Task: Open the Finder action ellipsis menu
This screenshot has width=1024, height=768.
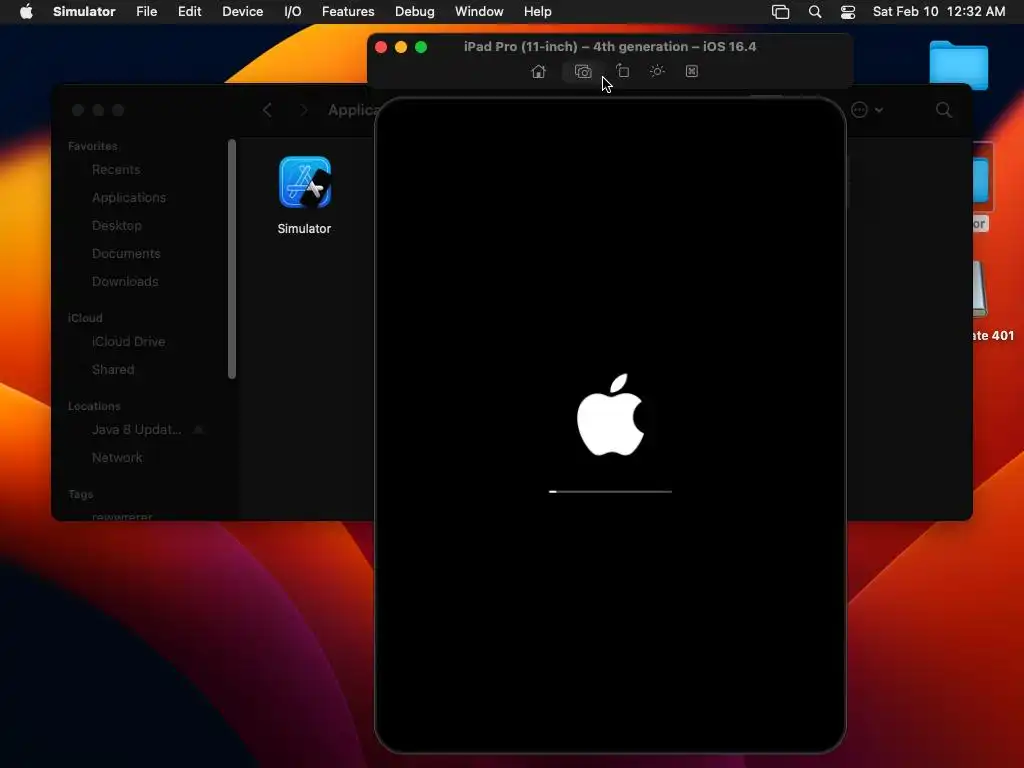Action: (867, 110)
